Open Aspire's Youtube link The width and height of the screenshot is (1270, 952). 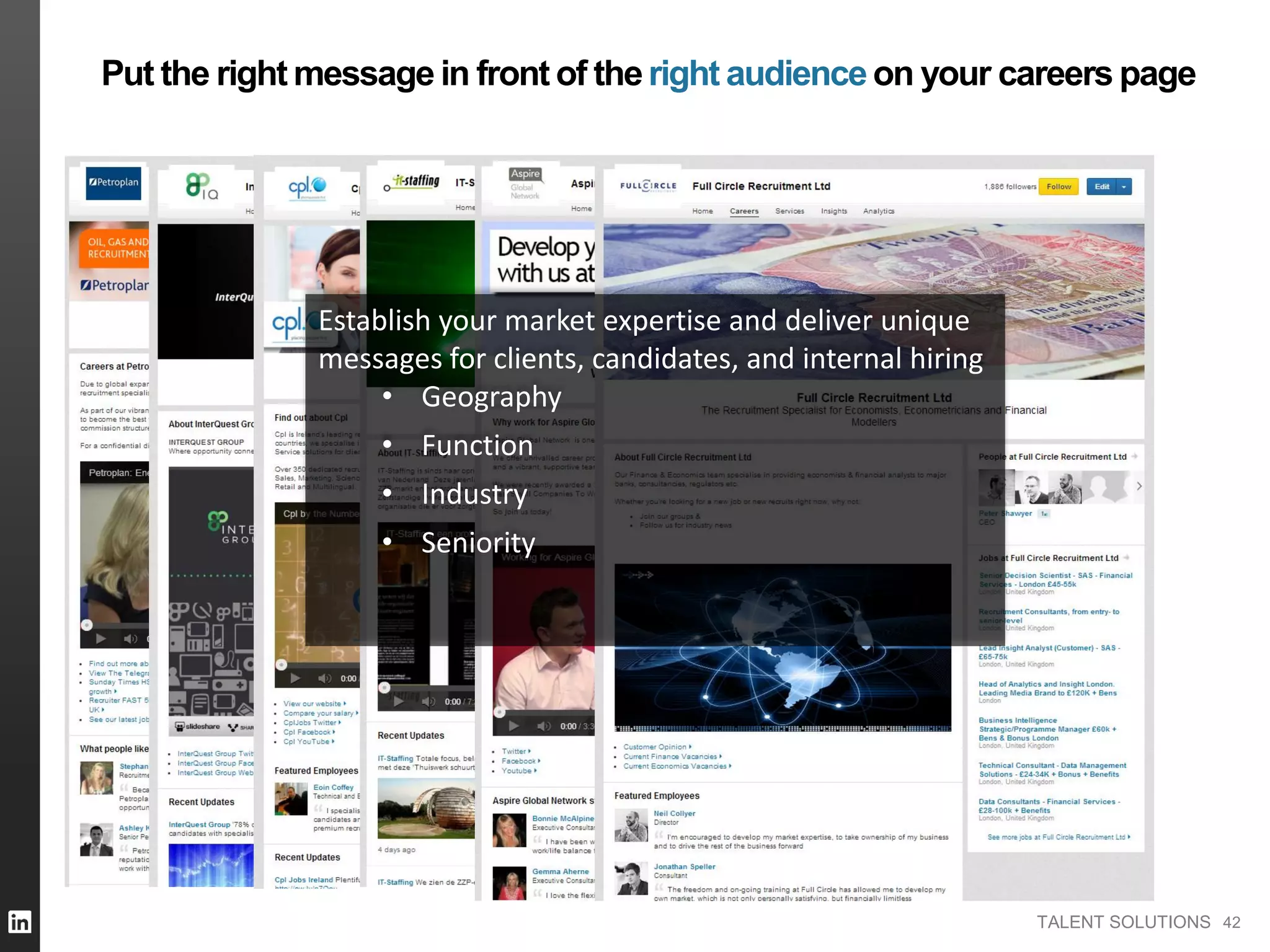[x=519, y=770]
